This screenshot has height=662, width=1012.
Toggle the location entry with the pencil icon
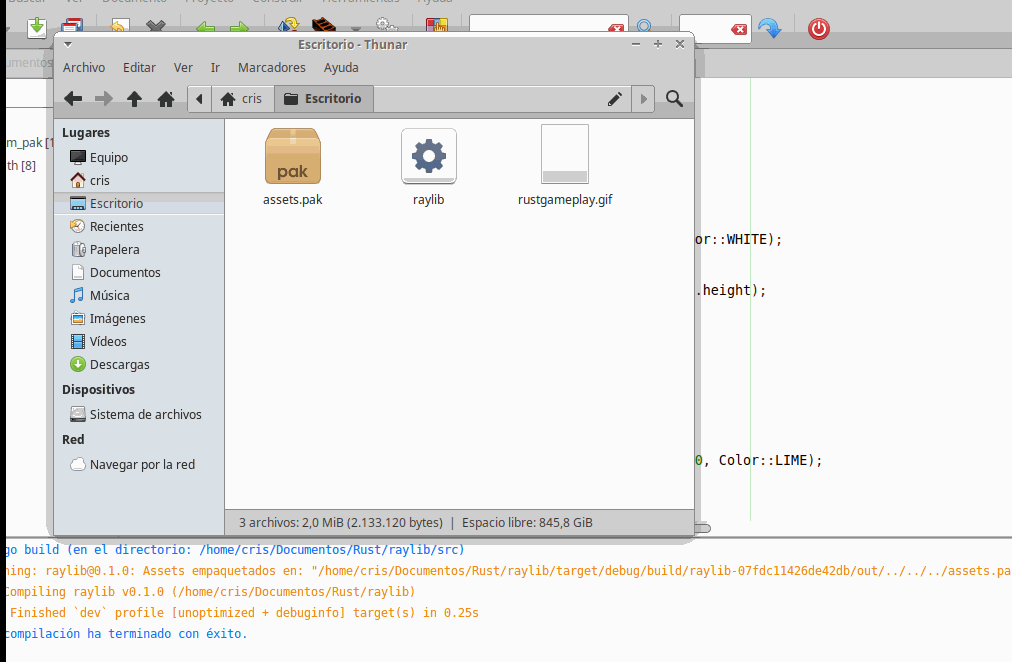[x=614, y=99]
